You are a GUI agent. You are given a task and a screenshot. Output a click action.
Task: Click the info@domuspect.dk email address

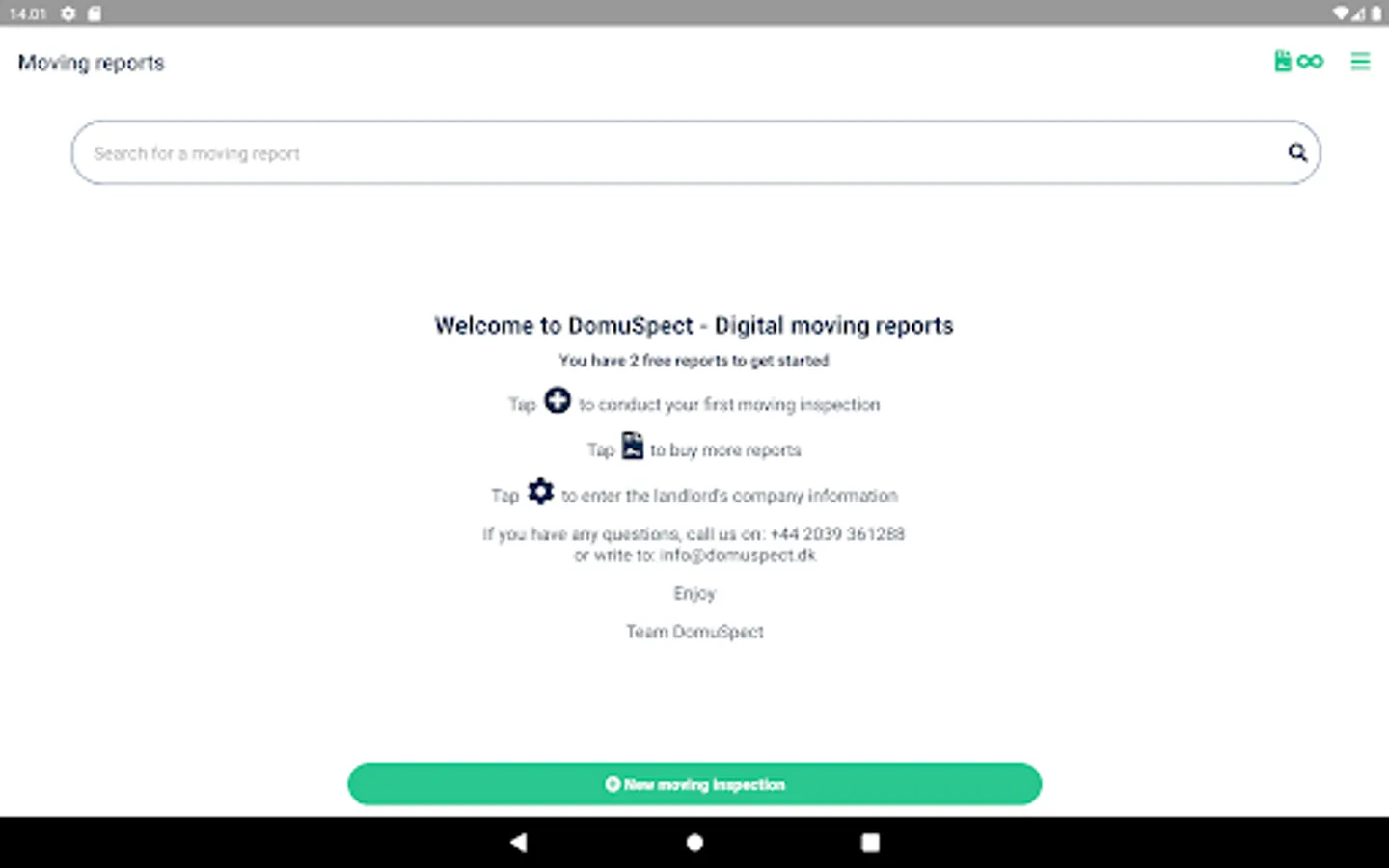point(738,556)
